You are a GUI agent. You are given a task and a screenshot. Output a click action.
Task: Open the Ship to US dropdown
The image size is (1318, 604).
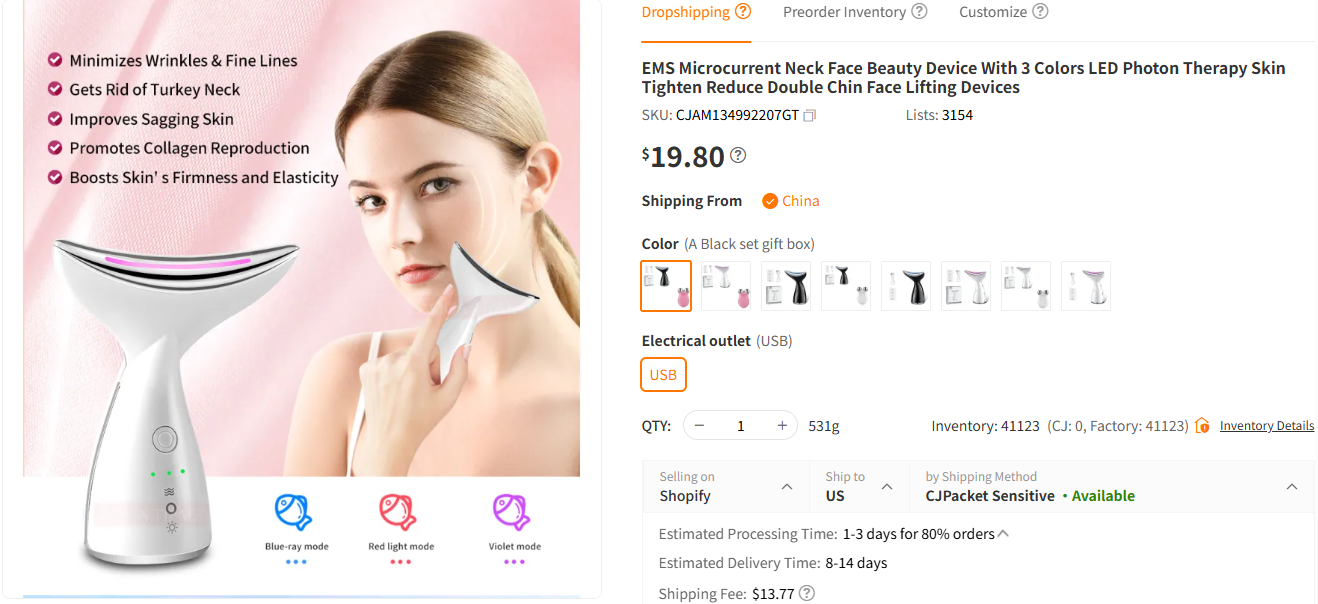click(x=889, y=486)
